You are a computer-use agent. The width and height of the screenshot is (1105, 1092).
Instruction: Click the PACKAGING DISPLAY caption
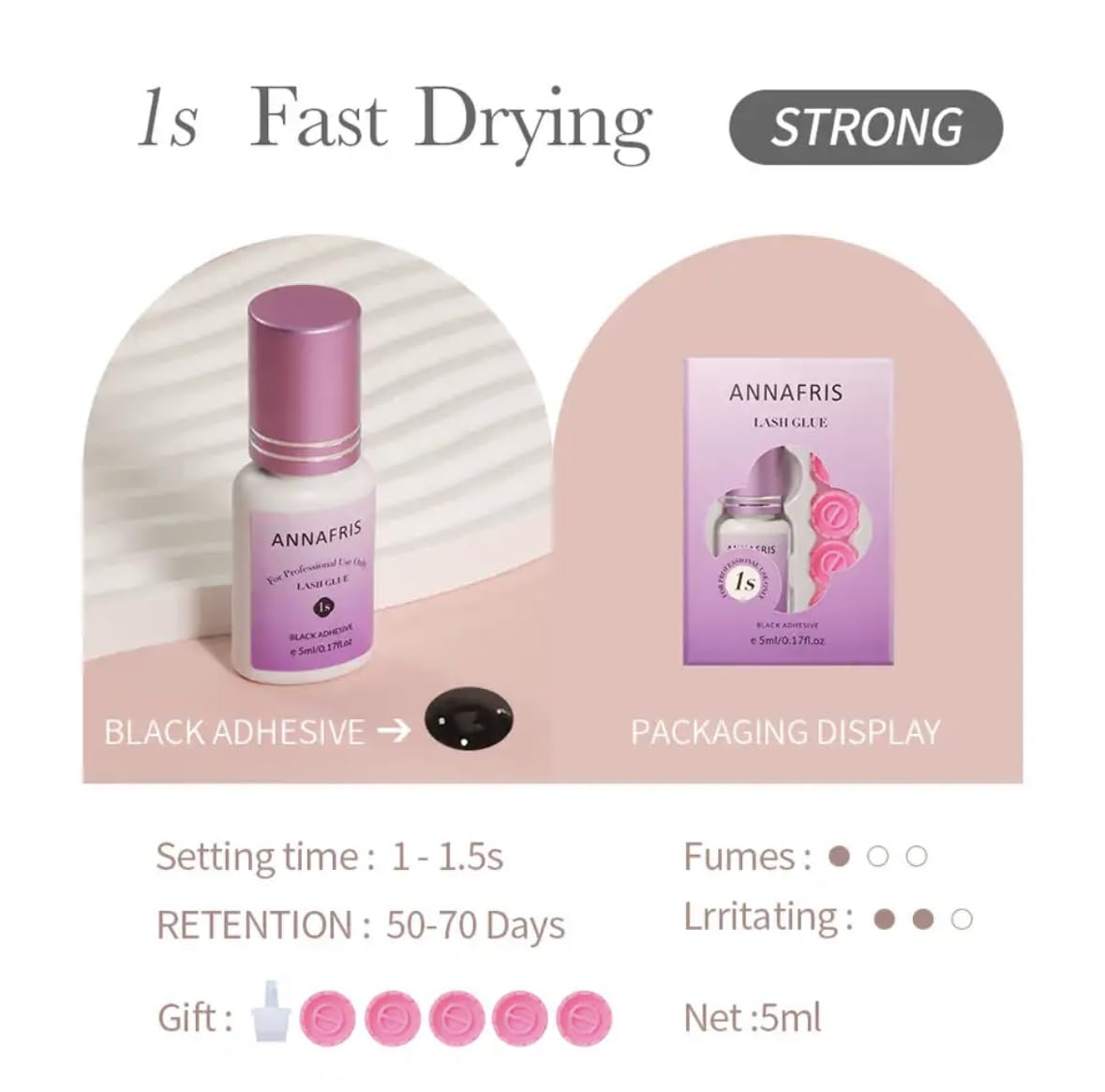tap(785, 732)
